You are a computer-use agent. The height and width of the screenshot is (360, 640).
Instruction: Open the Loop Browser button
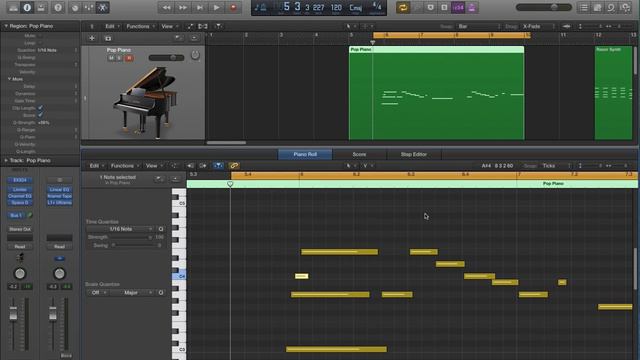611,7
